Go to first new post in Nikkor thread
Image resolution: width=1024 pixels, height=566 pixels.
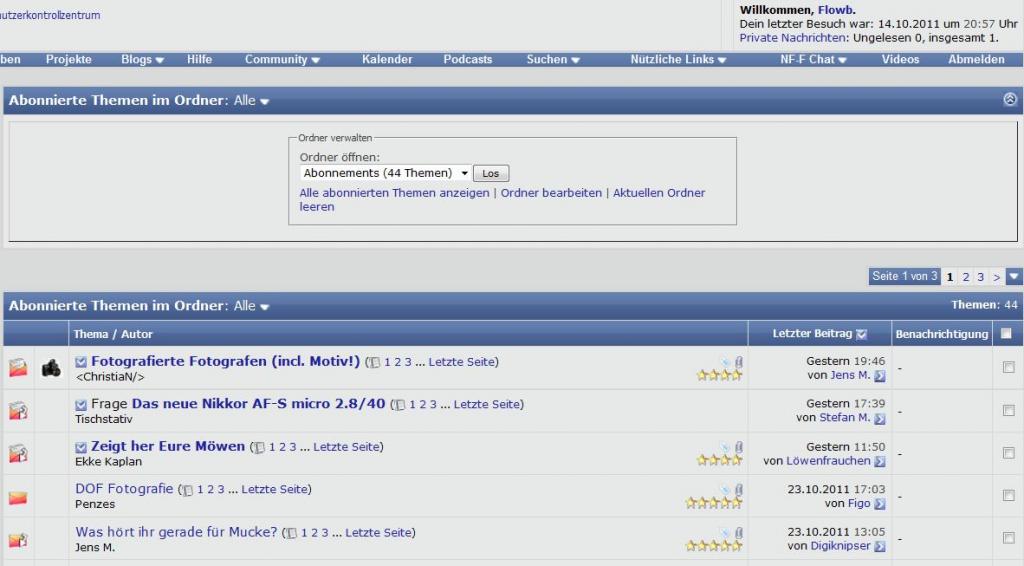pyautogui.click(x=81, y=405)
